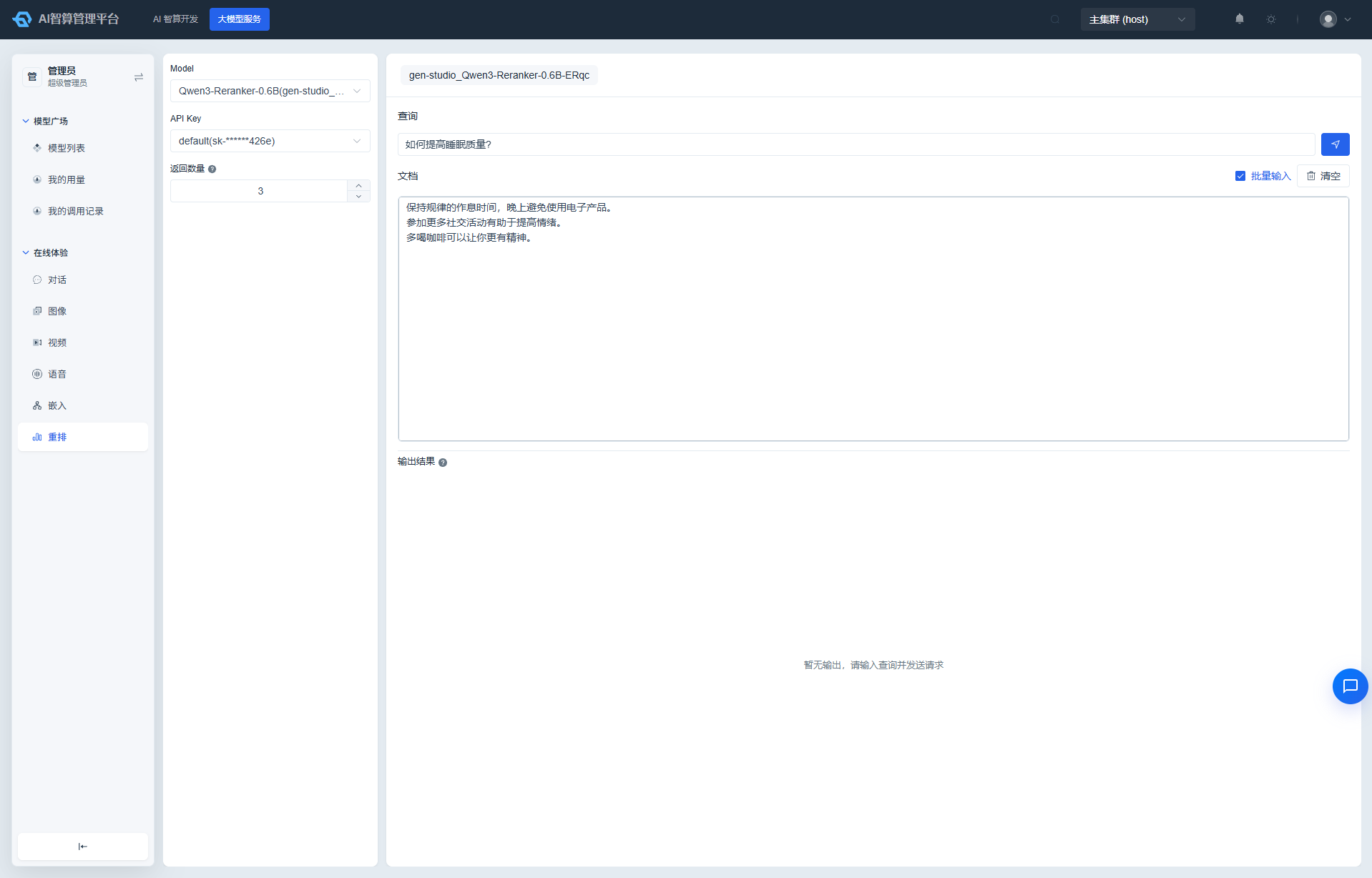Expand the 主集群 (host) cluster selector
Viewport: 1372px width, 878px height.
(1137, 19)
